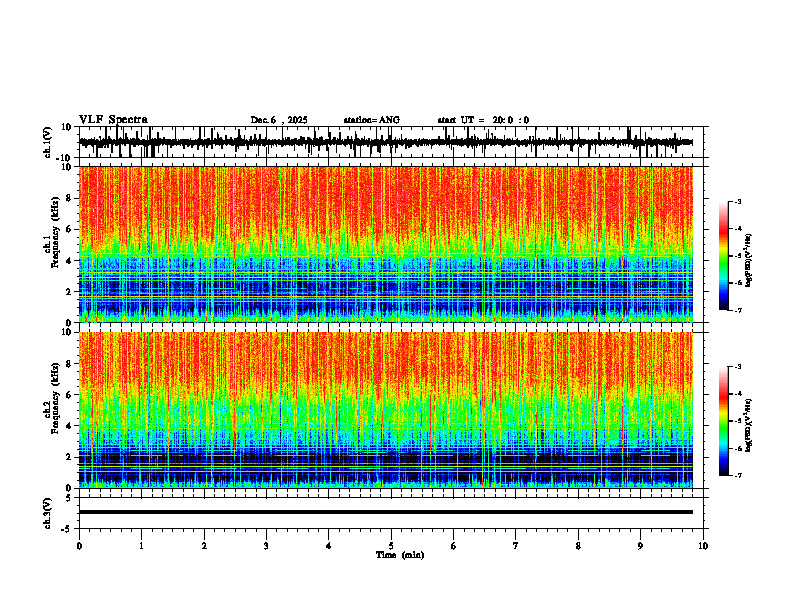Click time axis tick label "7"
This screenshot has width=792, height=612.
coord(516,546)
